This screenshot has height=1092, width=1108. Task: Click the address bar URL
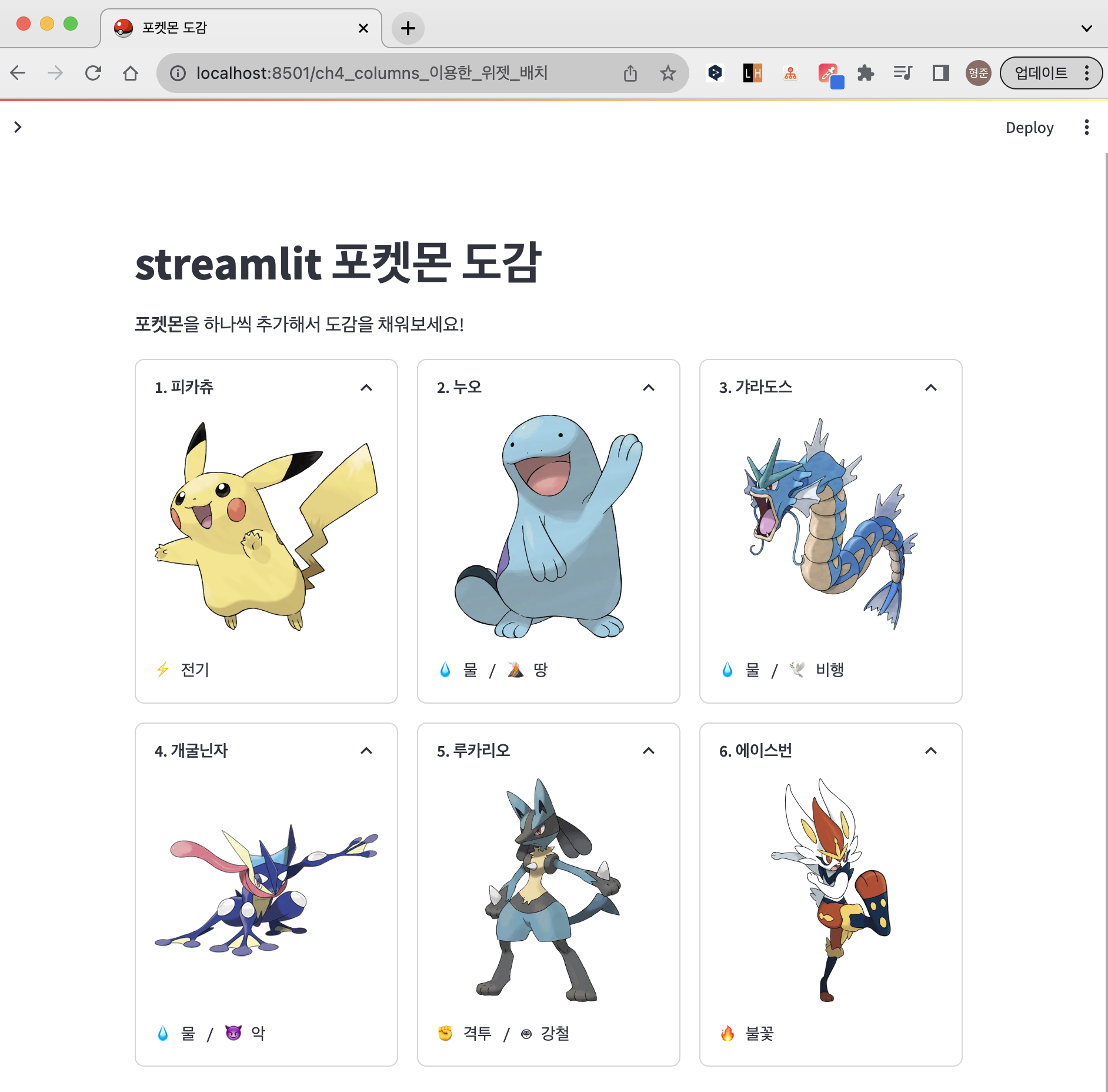[372, 73]
